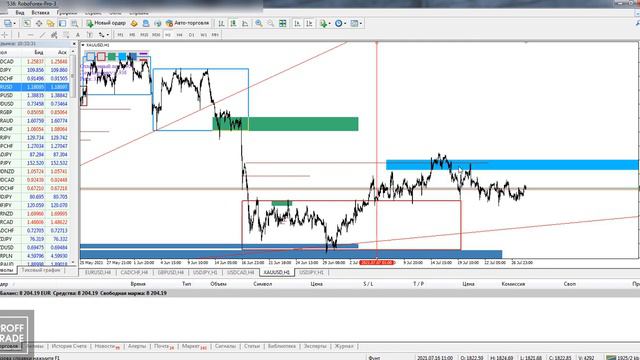The image size is (640, 360).
Task: Expand the periods dropdown arrow
Action: tap(345, 24)
